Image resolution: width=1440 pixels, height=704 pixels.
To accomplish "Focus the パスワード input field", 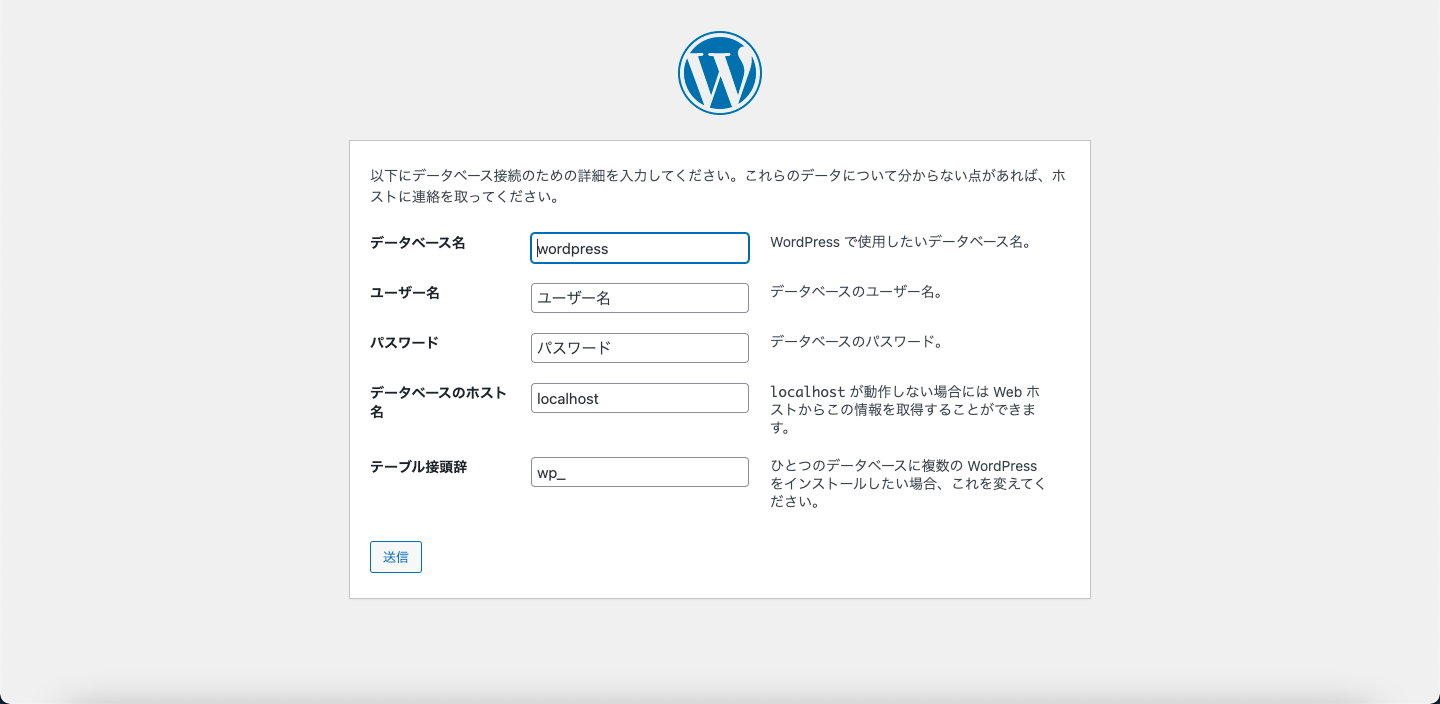I will (640, 348).
